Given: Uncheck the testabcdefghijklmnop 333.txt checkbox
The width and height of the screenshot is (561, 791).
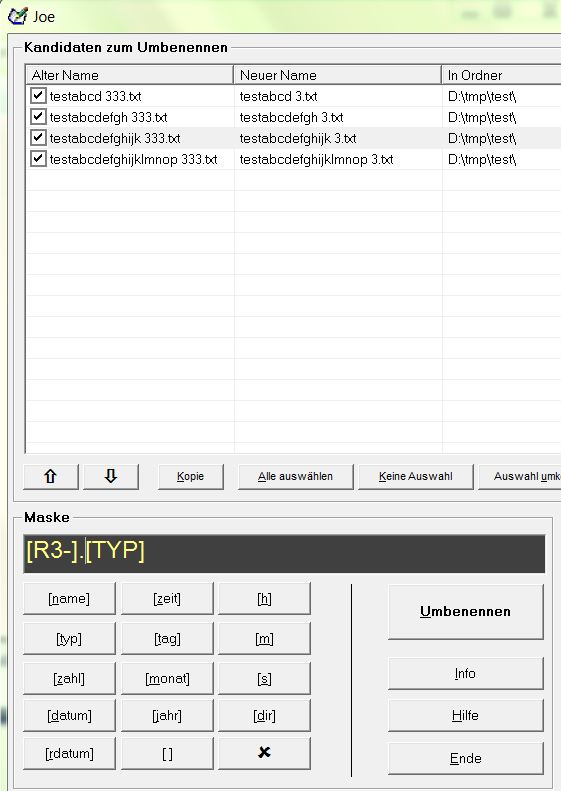Looking at the screenshot, I should pos(38,159).
